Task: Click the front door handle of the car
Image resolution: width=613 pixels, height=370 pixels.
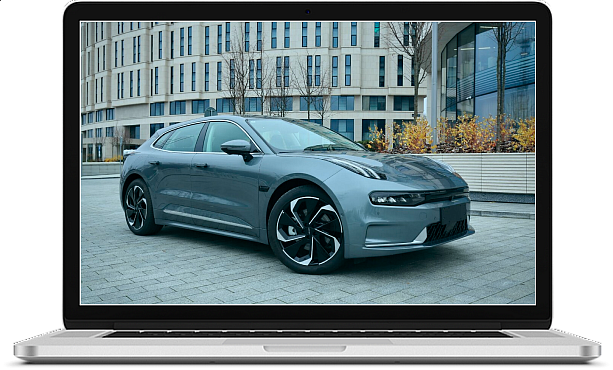Action: click(x=201, y=165)
